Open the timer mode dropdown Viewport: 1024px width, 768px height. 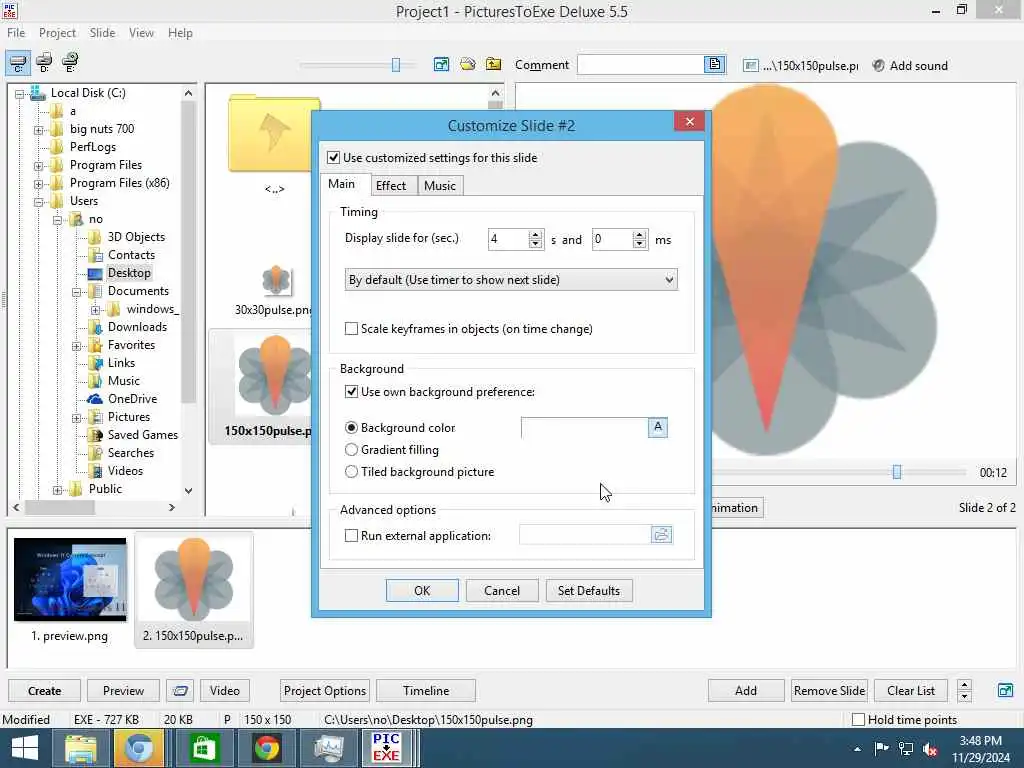tap(511, 280)
